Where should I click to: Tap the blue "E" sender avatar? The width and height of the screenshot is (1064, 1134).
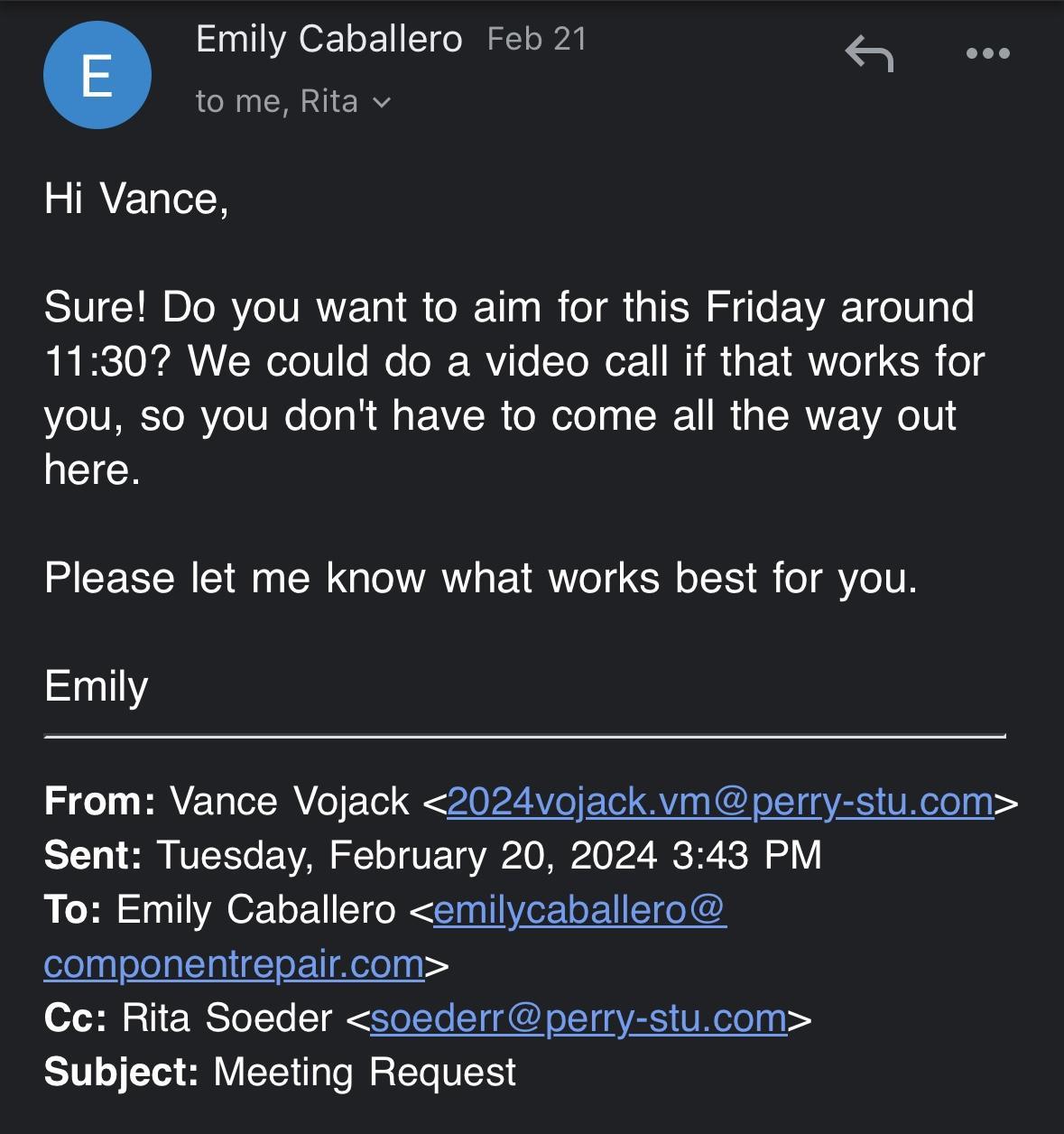97,75
